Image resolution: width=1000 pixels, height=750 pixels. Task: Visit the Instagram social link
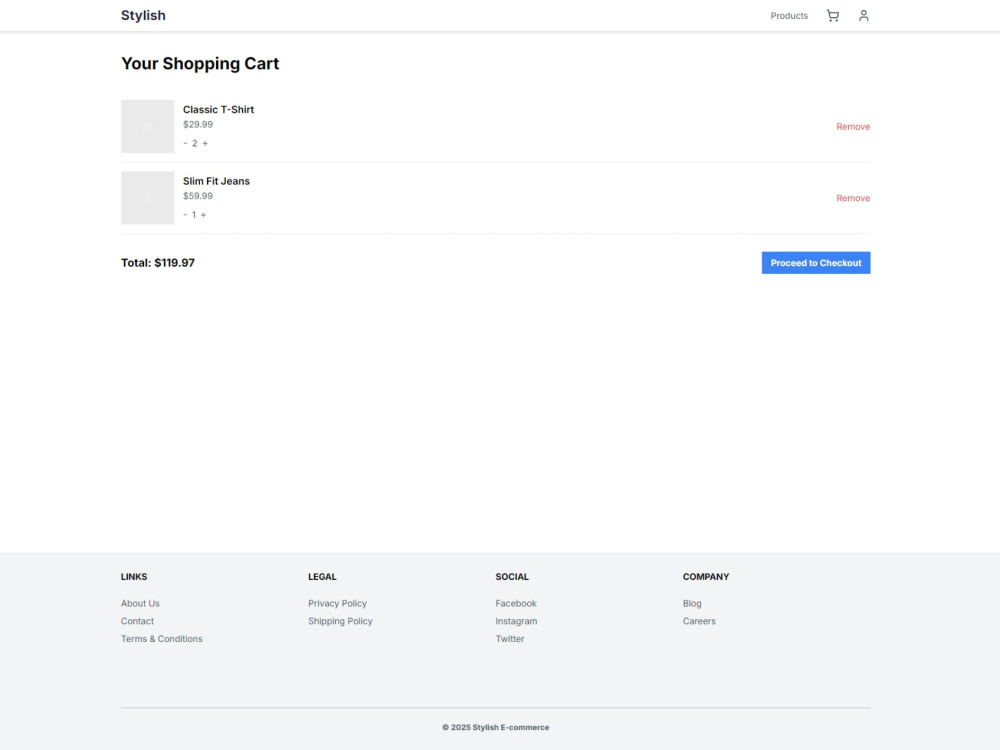point(516,621)
